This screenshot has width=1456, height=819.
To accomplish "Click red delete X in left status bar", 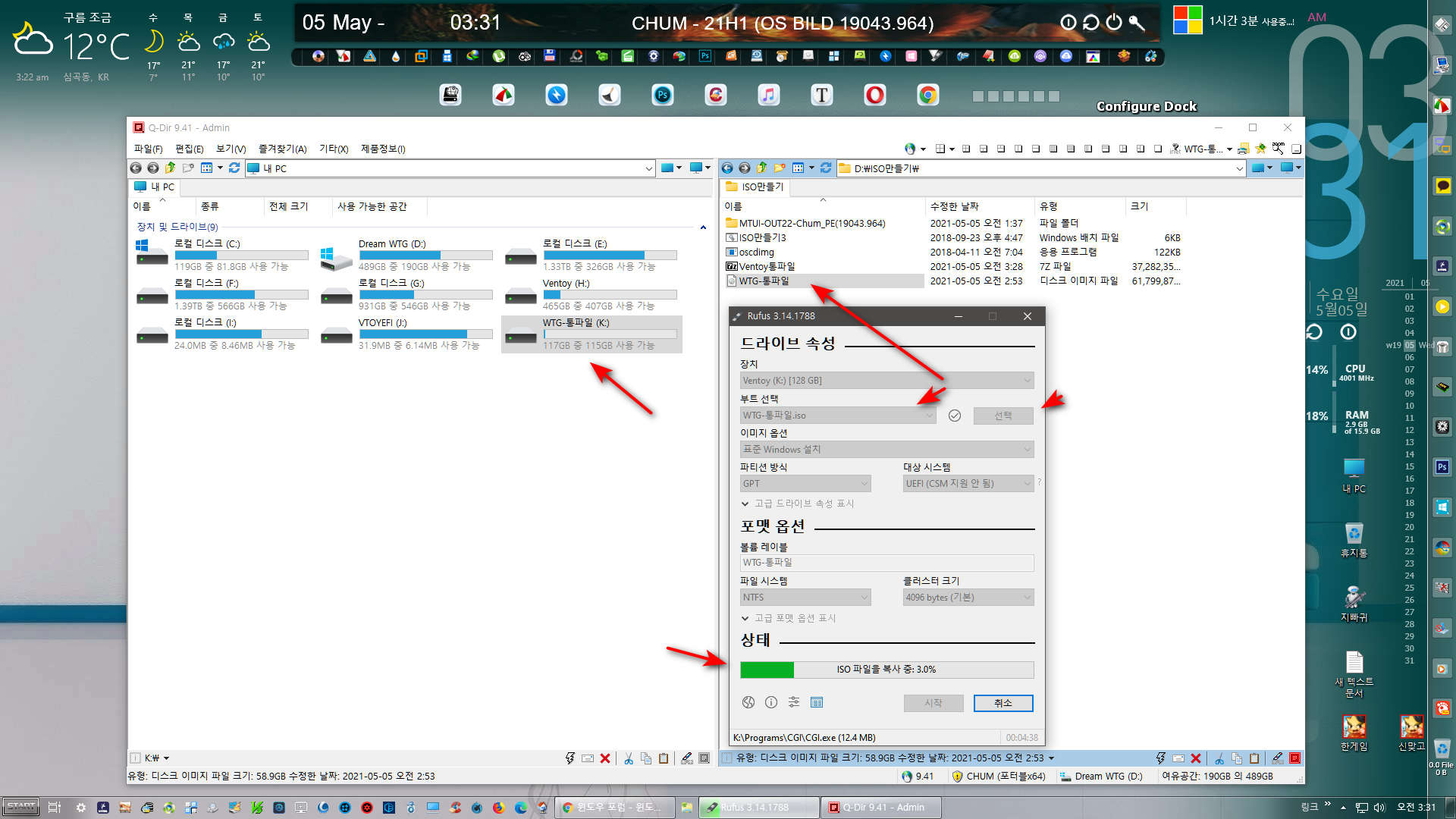I will click(x=605, y=758).
